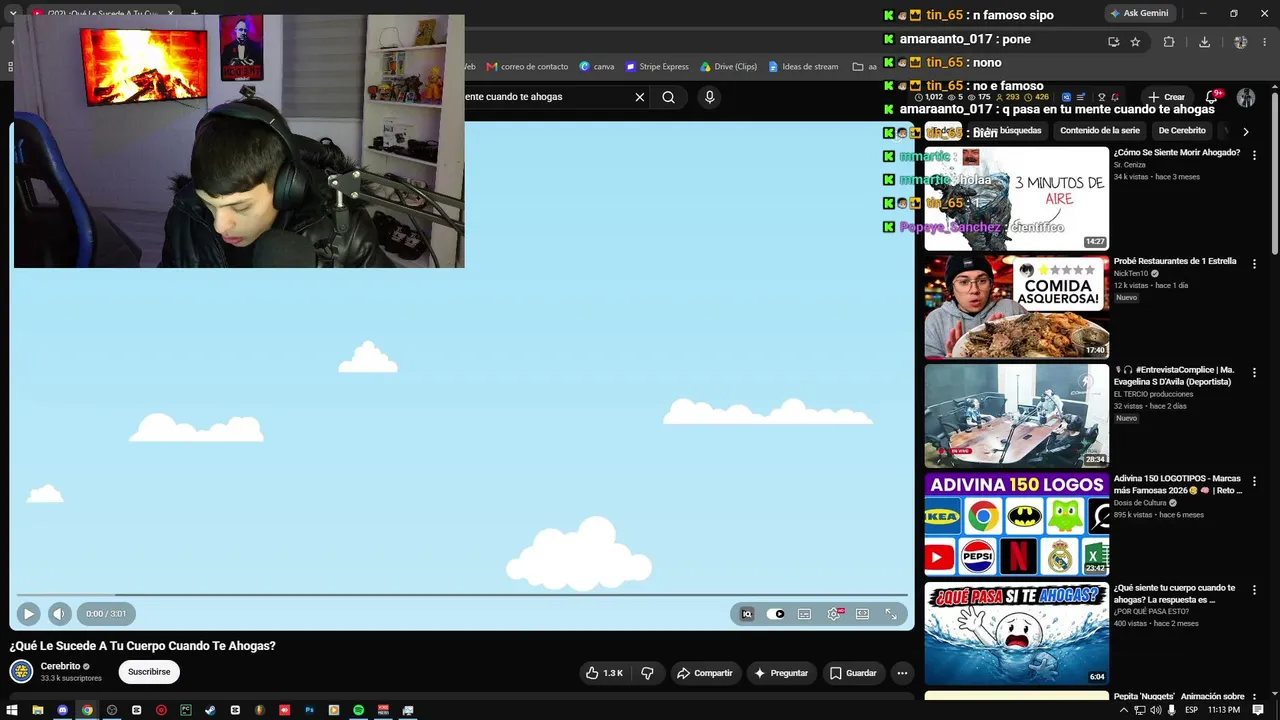Open the 'correo de contacto' Gmail bookmark

527,67
